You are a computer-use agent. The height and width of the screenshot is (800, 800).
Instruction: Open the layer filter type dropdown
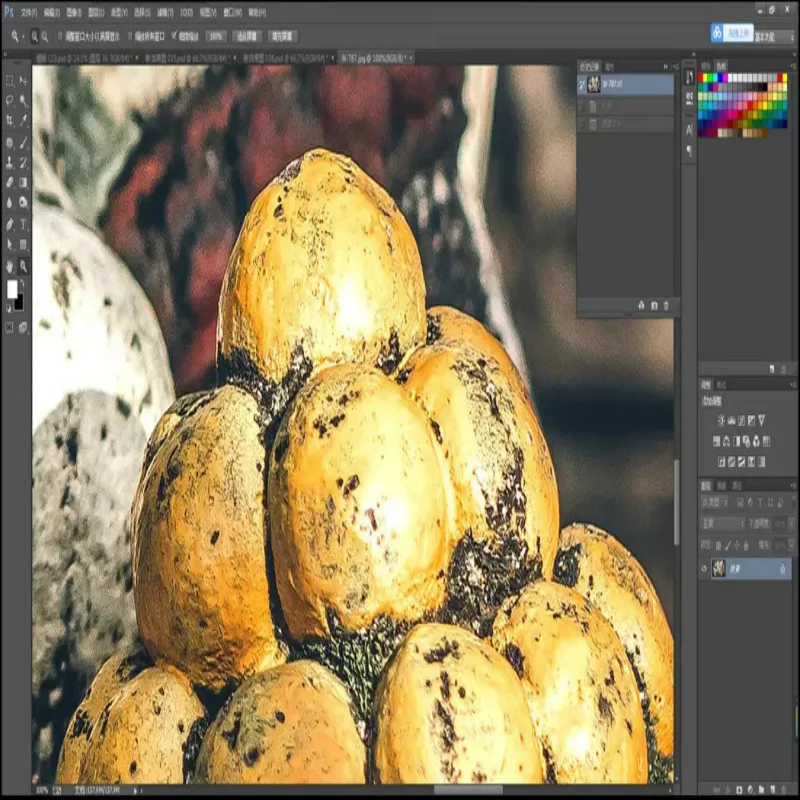point(715,503)
